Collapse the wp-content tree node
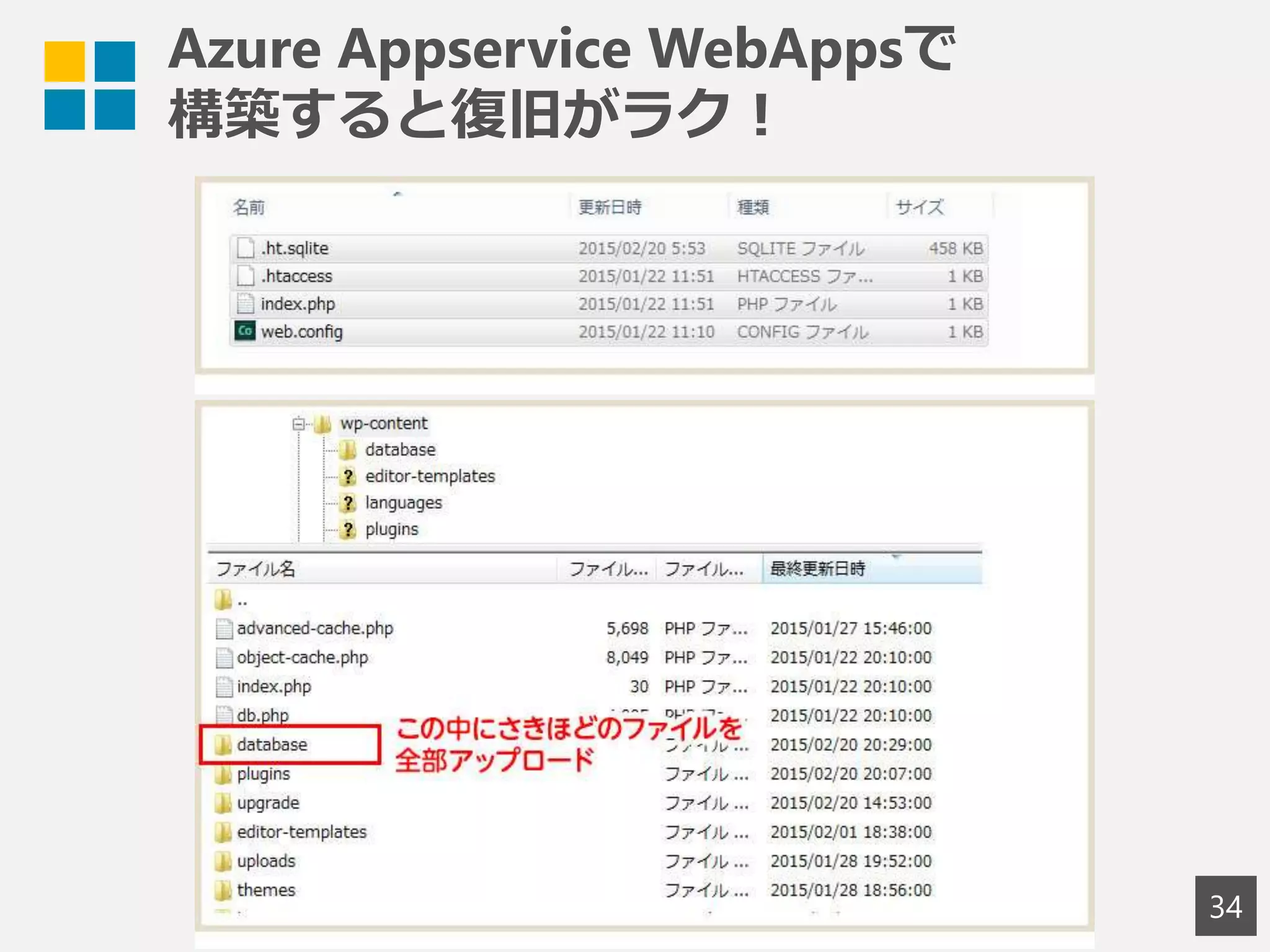The height and width of the screenshot is (952, 1270). click(299, 424)
